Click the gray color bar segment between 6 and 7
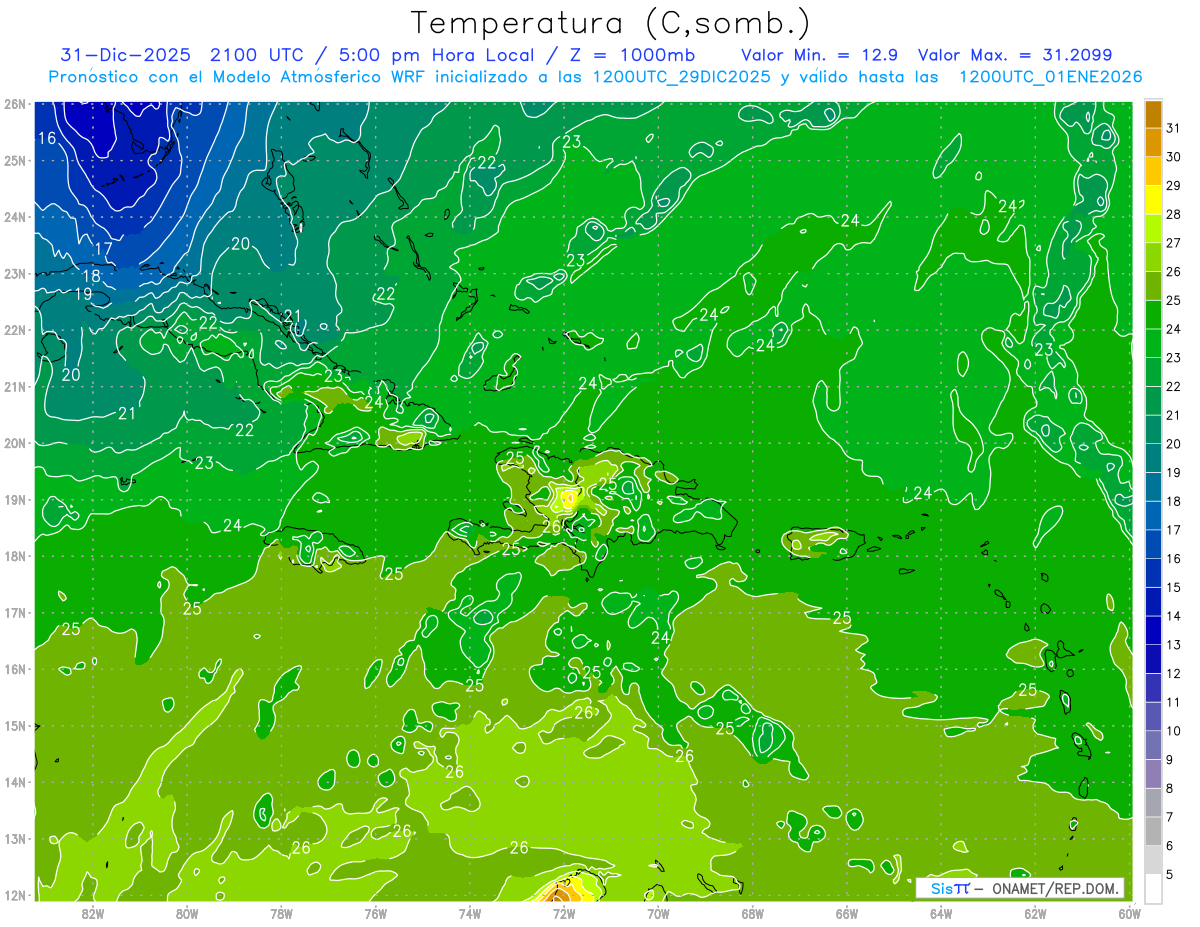The height and width of the screenshot is (927, 1200). click(1153, 831)
